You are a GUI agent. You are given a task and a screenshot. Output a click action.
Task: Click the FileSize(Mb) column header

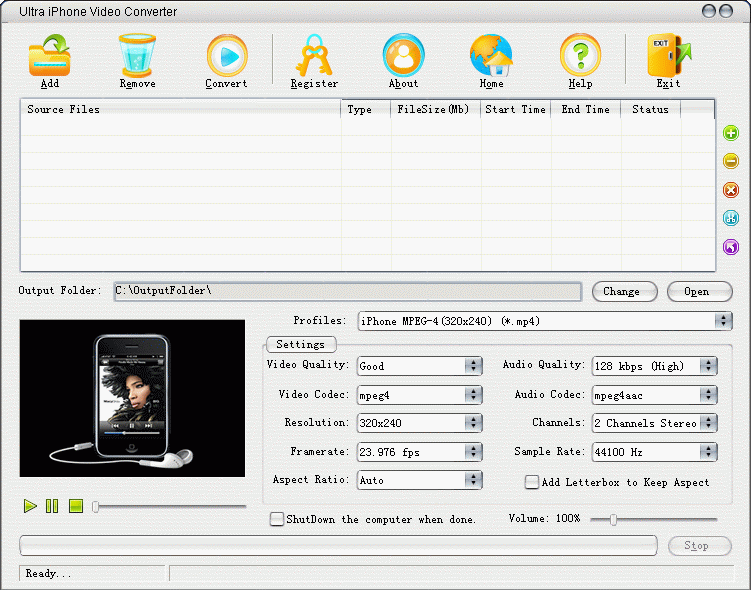coord(435,109)
